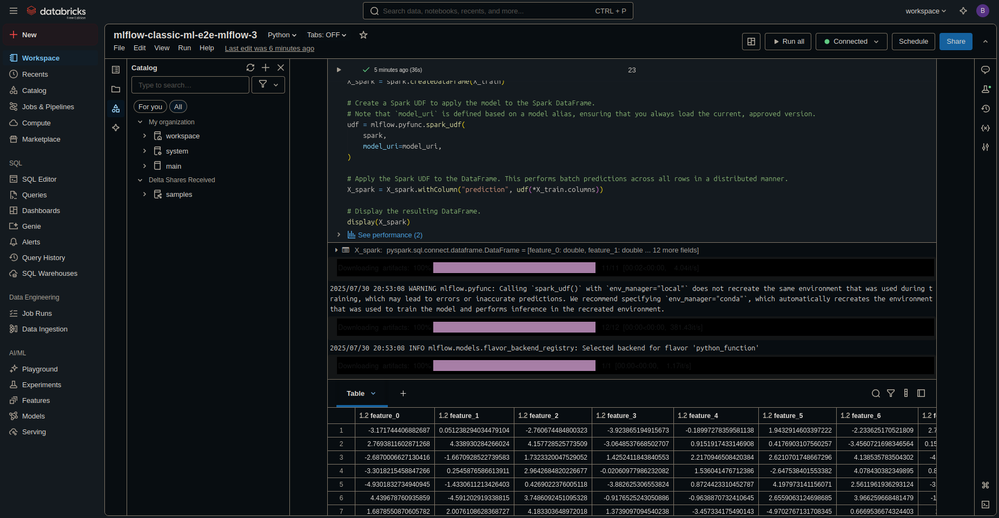Image resolution: width=999 pixels, height=518 pixels.
Task: Open the Table tab dropdown arrow
Action: 373,394
